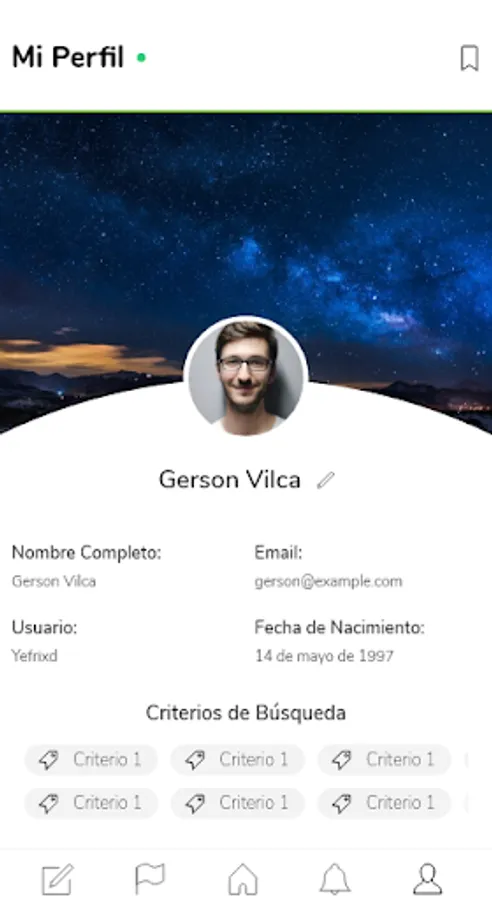This screenshot has height=900, width=492.
Task: Select third Criterio 1 tag in top row
Action: (384, 759)
